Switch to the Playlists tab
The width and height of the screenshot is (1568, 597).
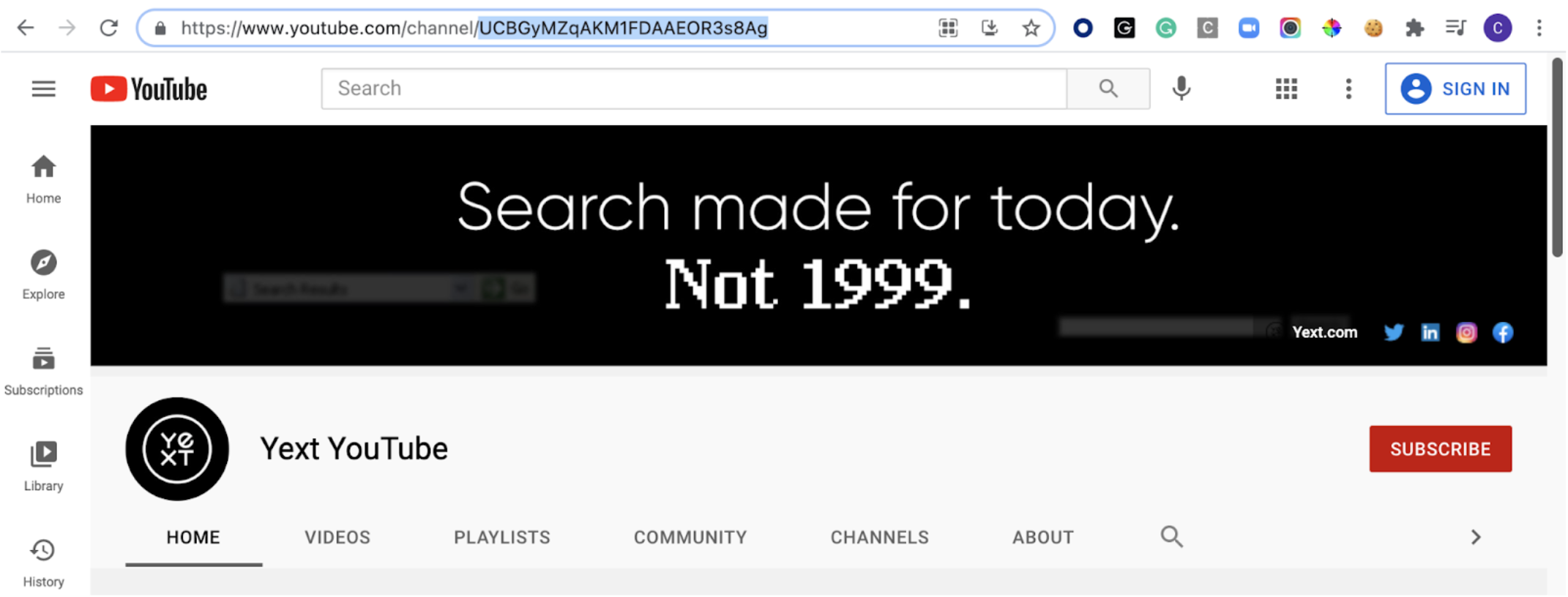(x=501, y=537)
